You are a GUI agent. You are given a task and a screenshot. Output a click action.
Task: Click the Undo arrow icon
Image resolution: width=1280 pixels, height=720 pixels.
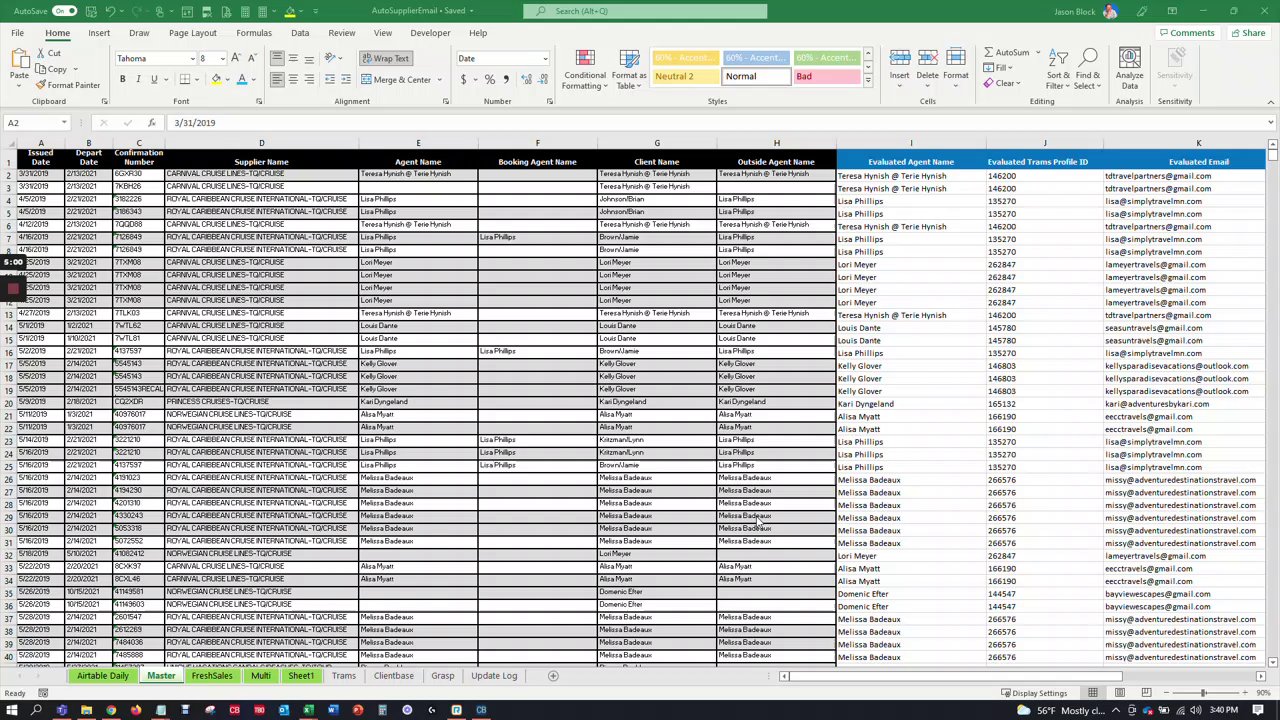pyautogui.click(x=110, y=11)
